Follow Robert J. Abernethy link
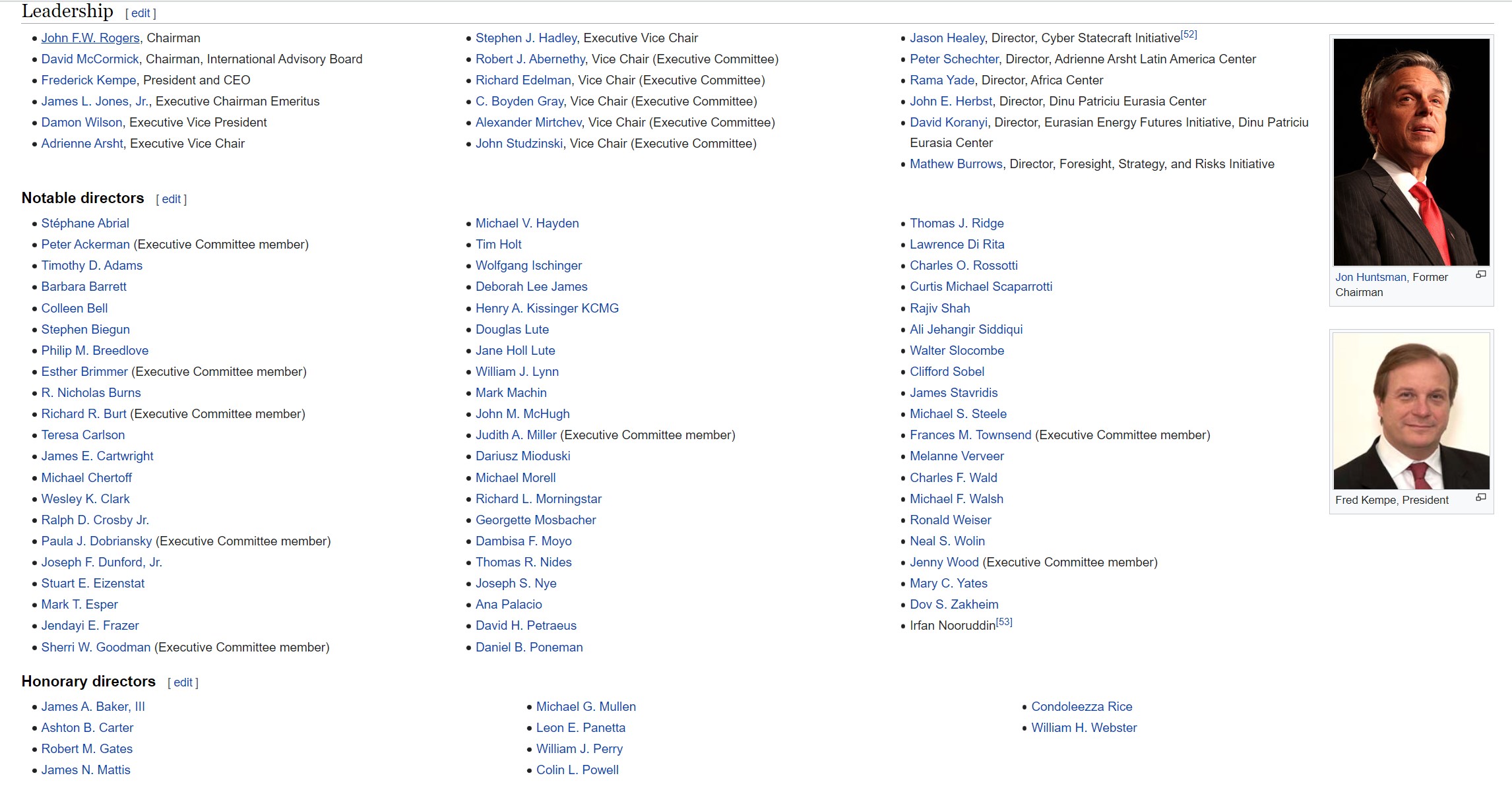The width and height of the screenshot is (1512, 788). 530,59
